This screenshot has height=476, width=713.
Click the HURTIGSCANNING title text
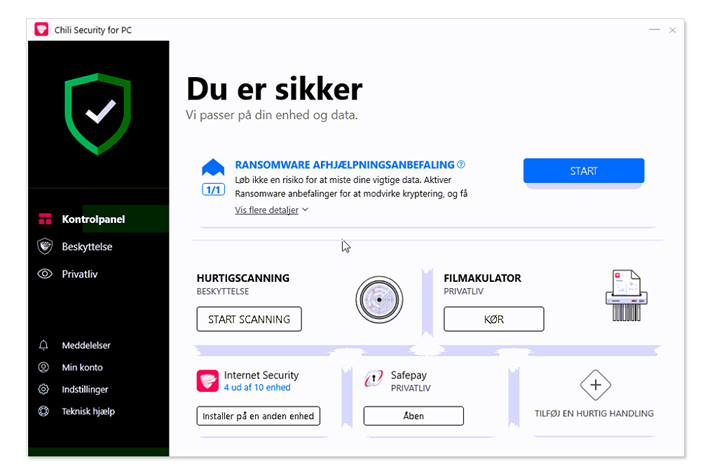(x=243, y=278)
